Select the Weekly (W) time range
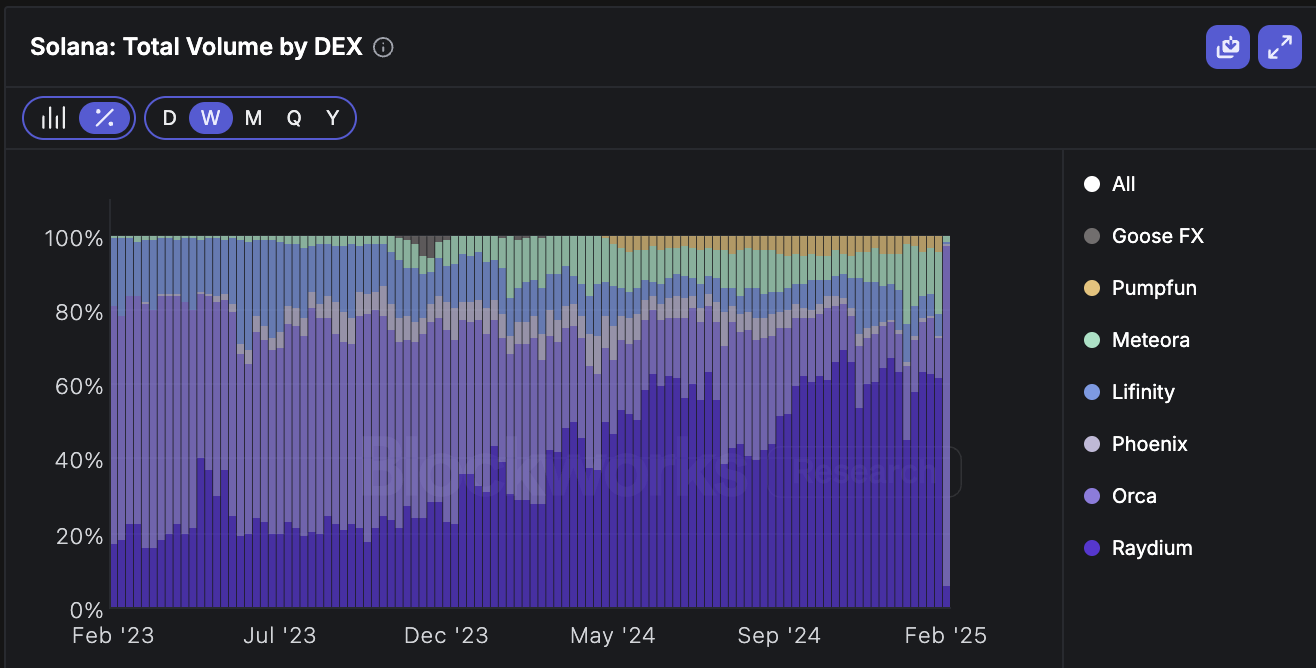Image resolution: width=1316 pixels, height=668 pixels. pos(210,117)
